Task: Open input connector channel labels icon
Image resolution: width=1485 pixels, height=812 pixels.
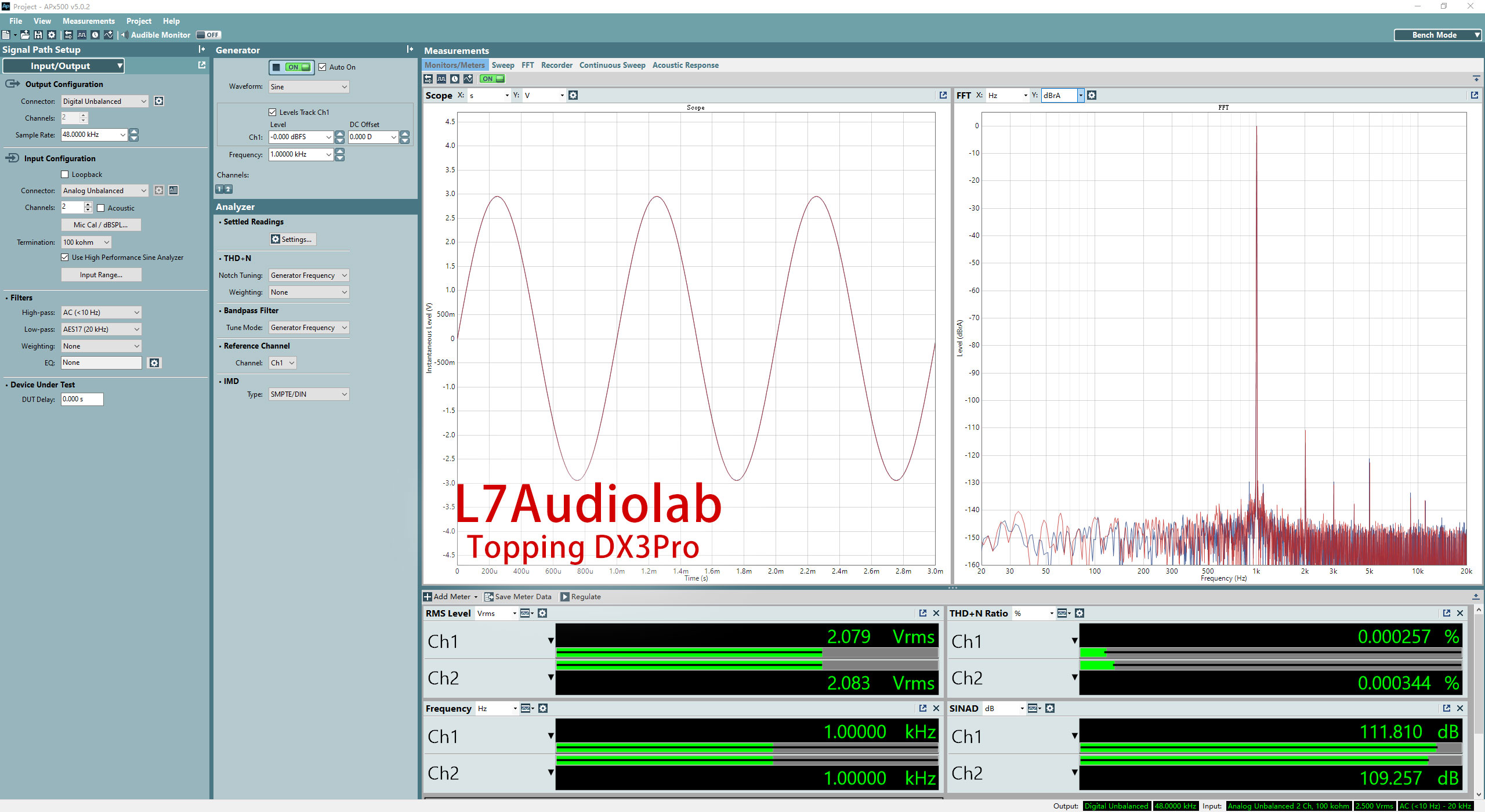Action: click(x=173, y=190)
